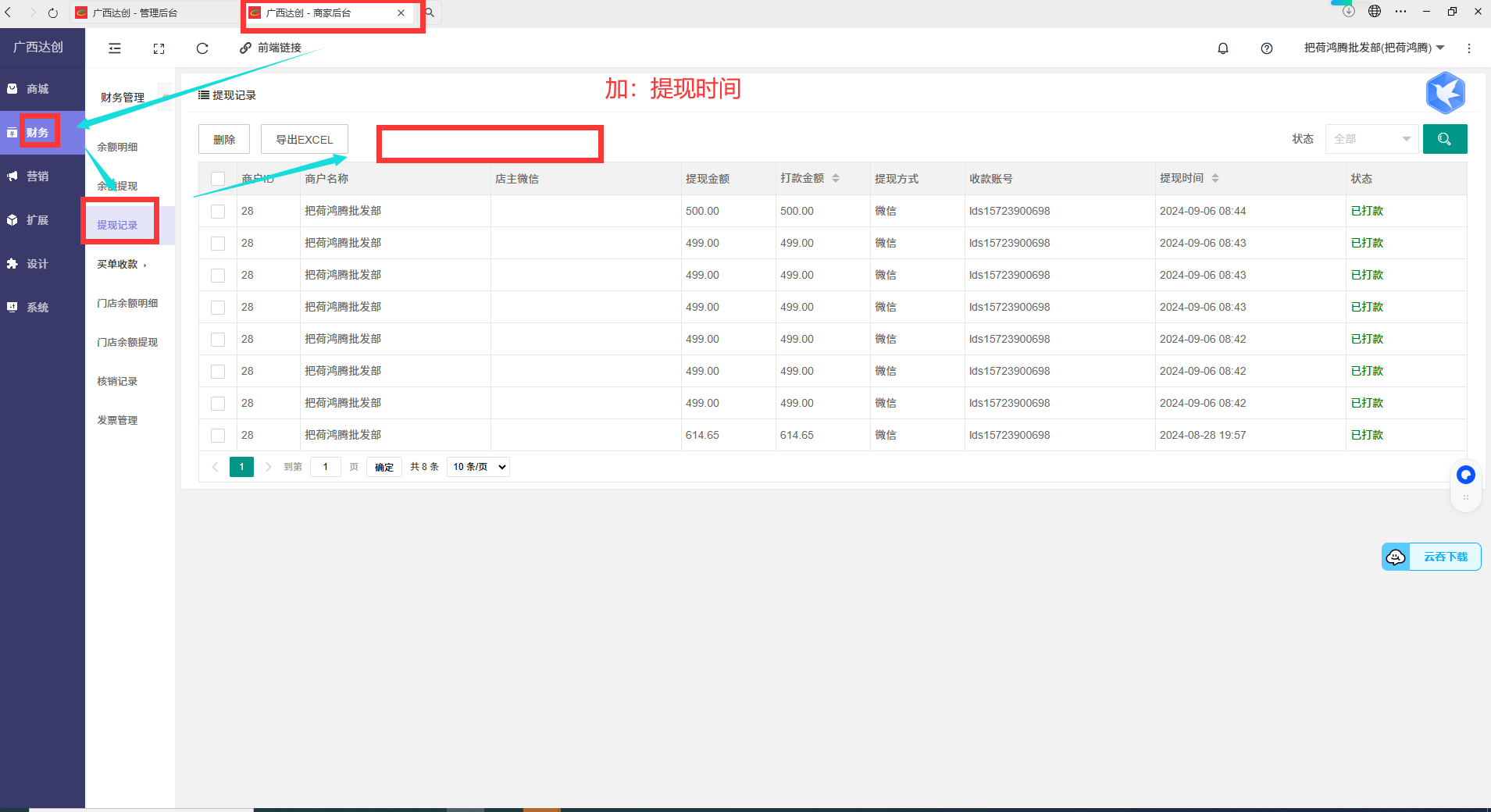Click the page number input field

[325, 467]
